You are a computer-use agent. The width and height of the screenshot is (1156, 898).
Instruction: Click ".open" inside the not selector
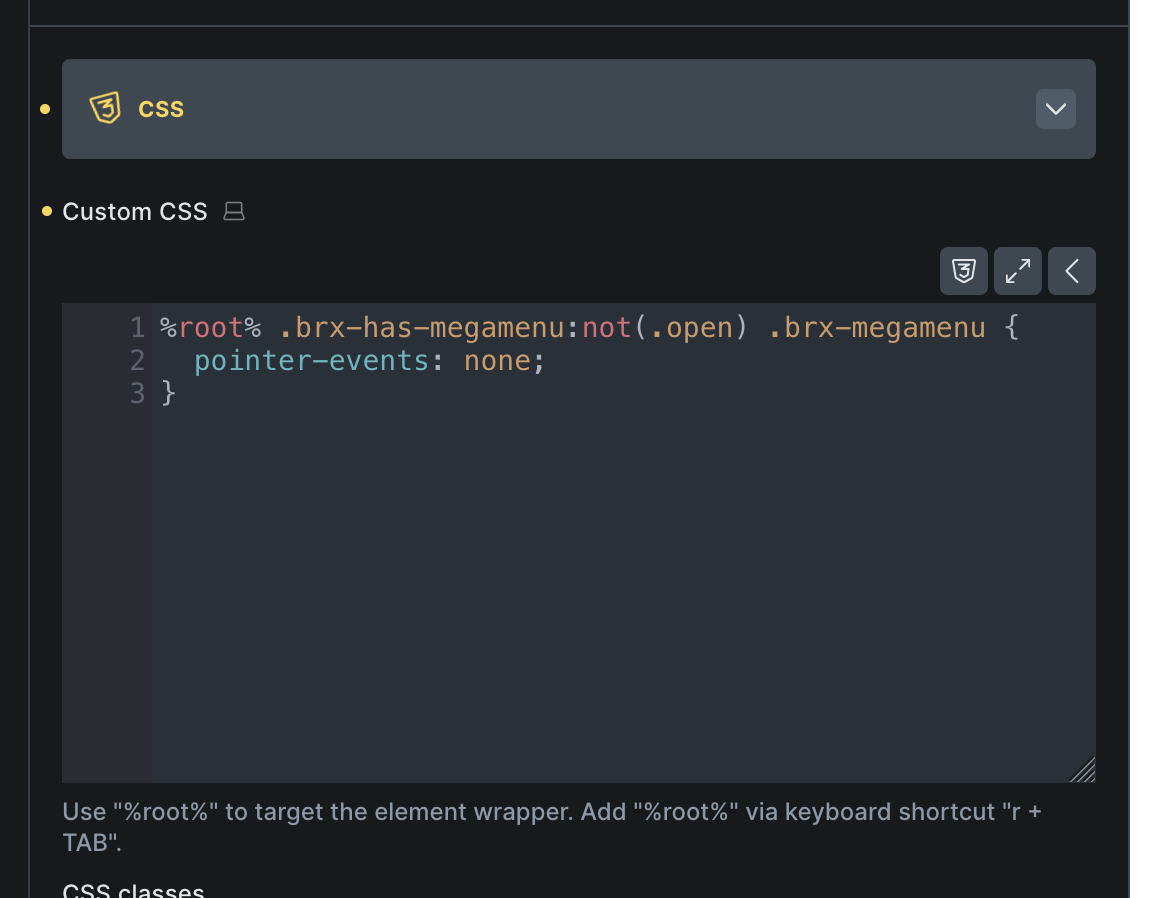pos(691,328)
